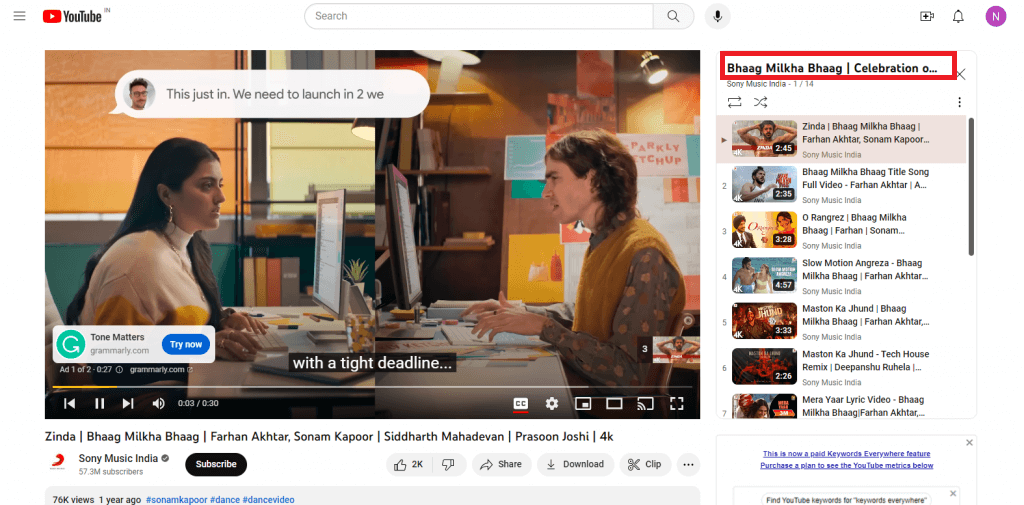This screenshot has height=505, width=1024.
Task: Play O Rangrez playlist item
Action: click(841, 231)
